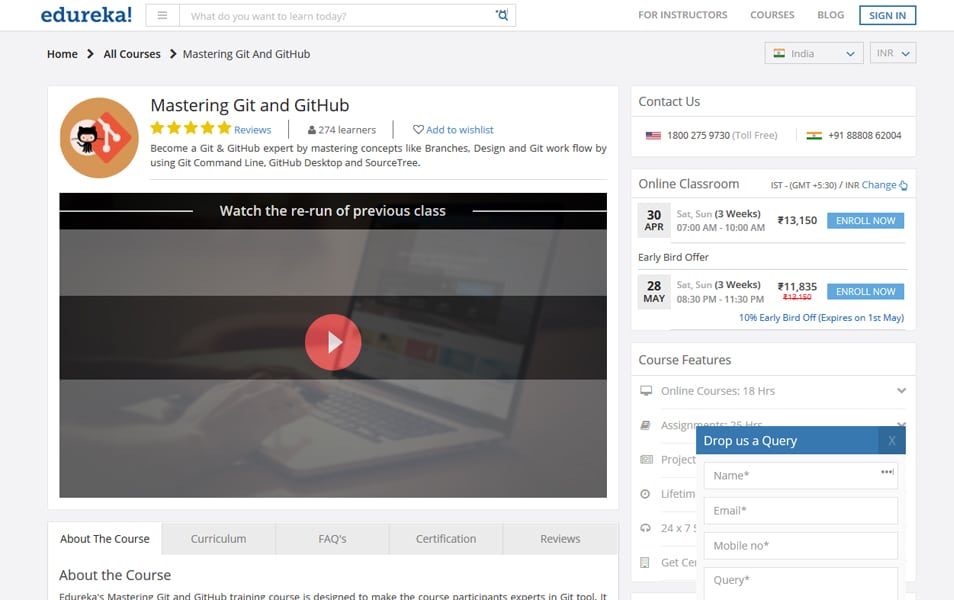The image size is (954, 600).
Task: Click the 274 learners text
Action: pos(347,130)
